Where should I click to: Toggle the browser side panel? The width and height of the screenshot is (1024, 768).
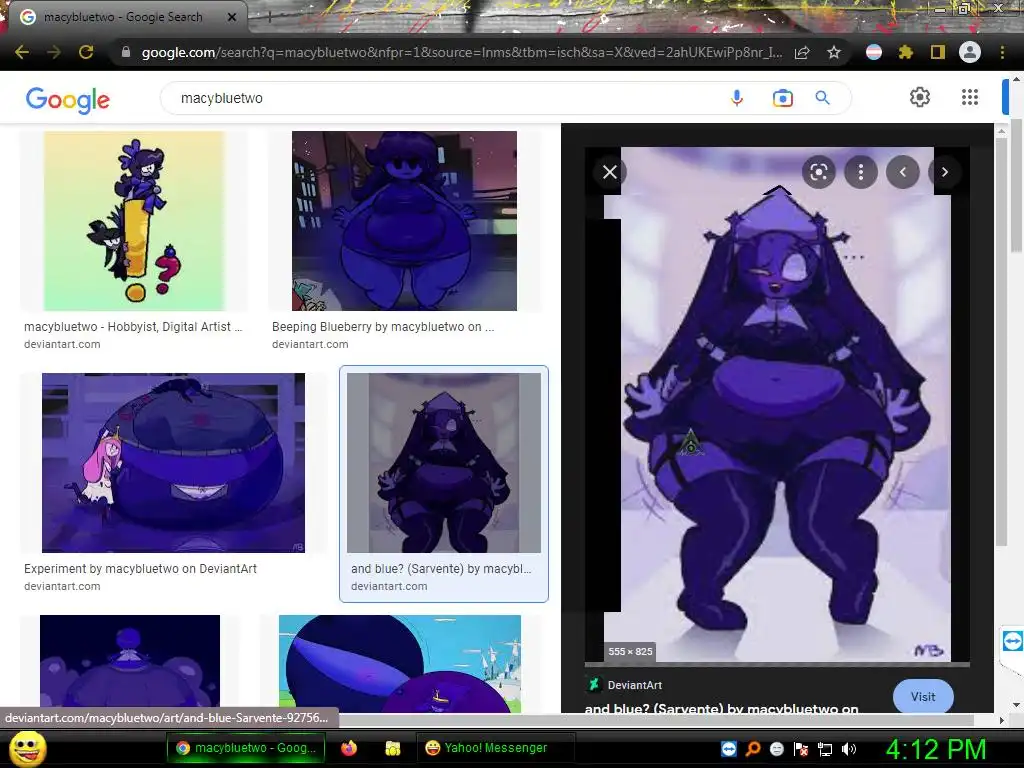click(x=938, y=52)
